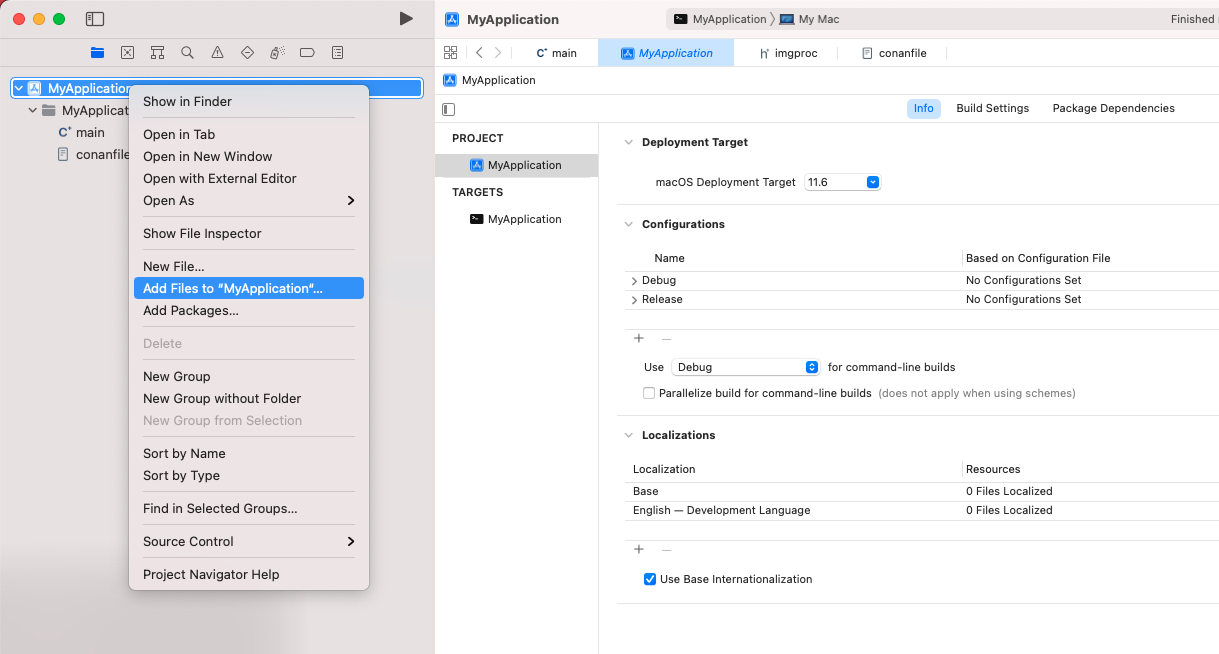Click the minus under Localizations
The width and height of the screenshot is (1219, 654).
point(666,550)
